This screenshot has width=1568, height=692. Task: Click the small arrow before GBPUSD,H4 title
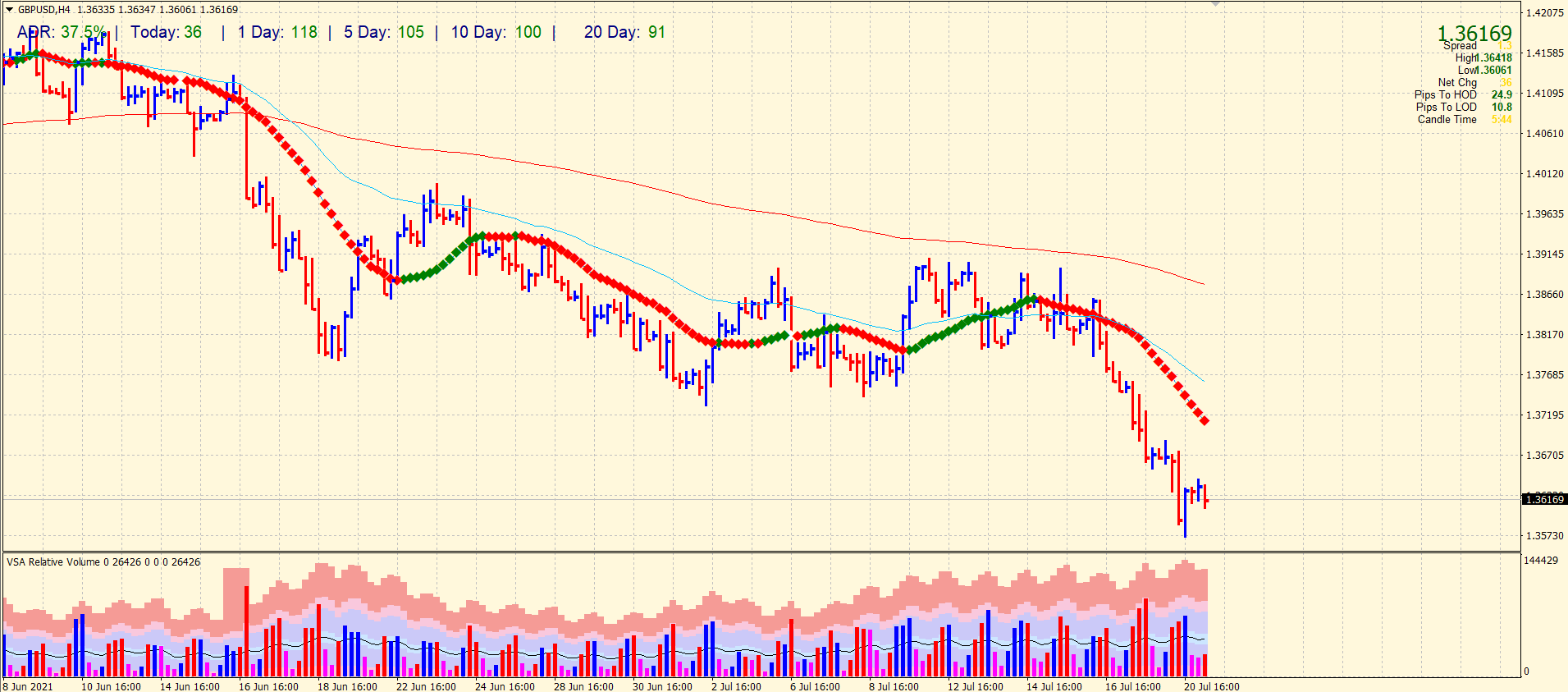pos(9,10)
